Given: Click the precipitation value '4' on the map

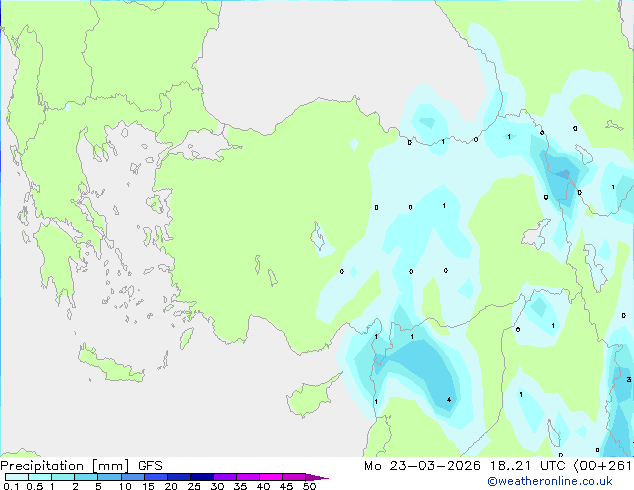Looking at the screenshot, I should click(449, 400).
